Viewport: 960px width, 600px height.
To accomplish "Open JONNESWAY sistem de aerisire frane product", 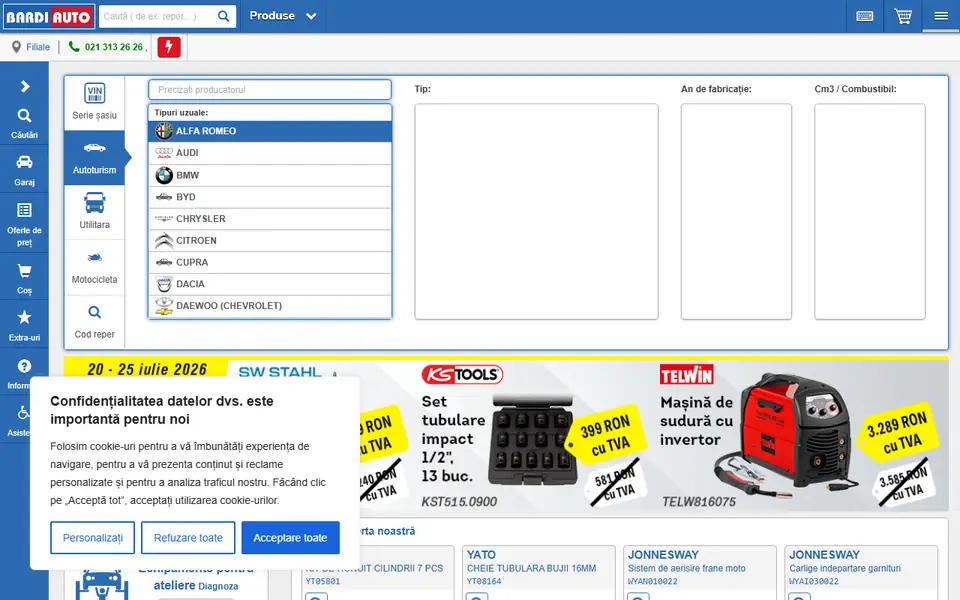I will (700, 573).
